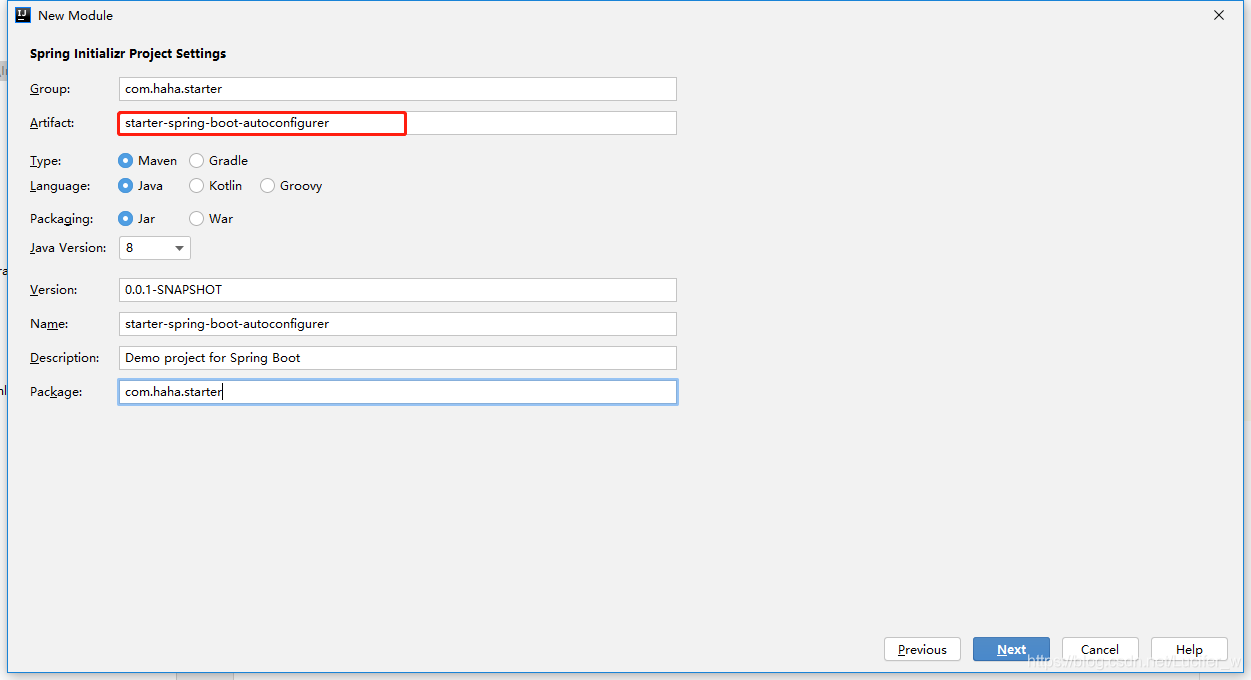Click the Artifact label

pyautogui.click(x=52, y=123)
